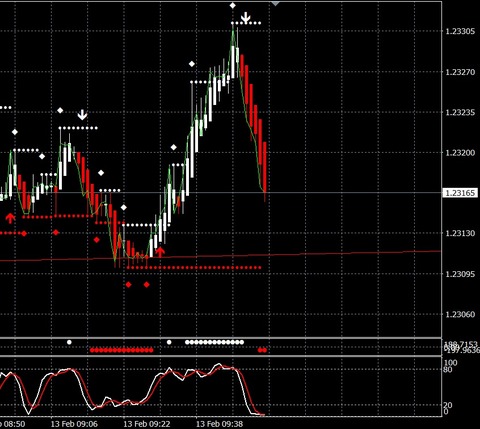Screen dimensions: 480x429
Task: Select the long red dotted support line below 1.23130
Action: [194, 267]
